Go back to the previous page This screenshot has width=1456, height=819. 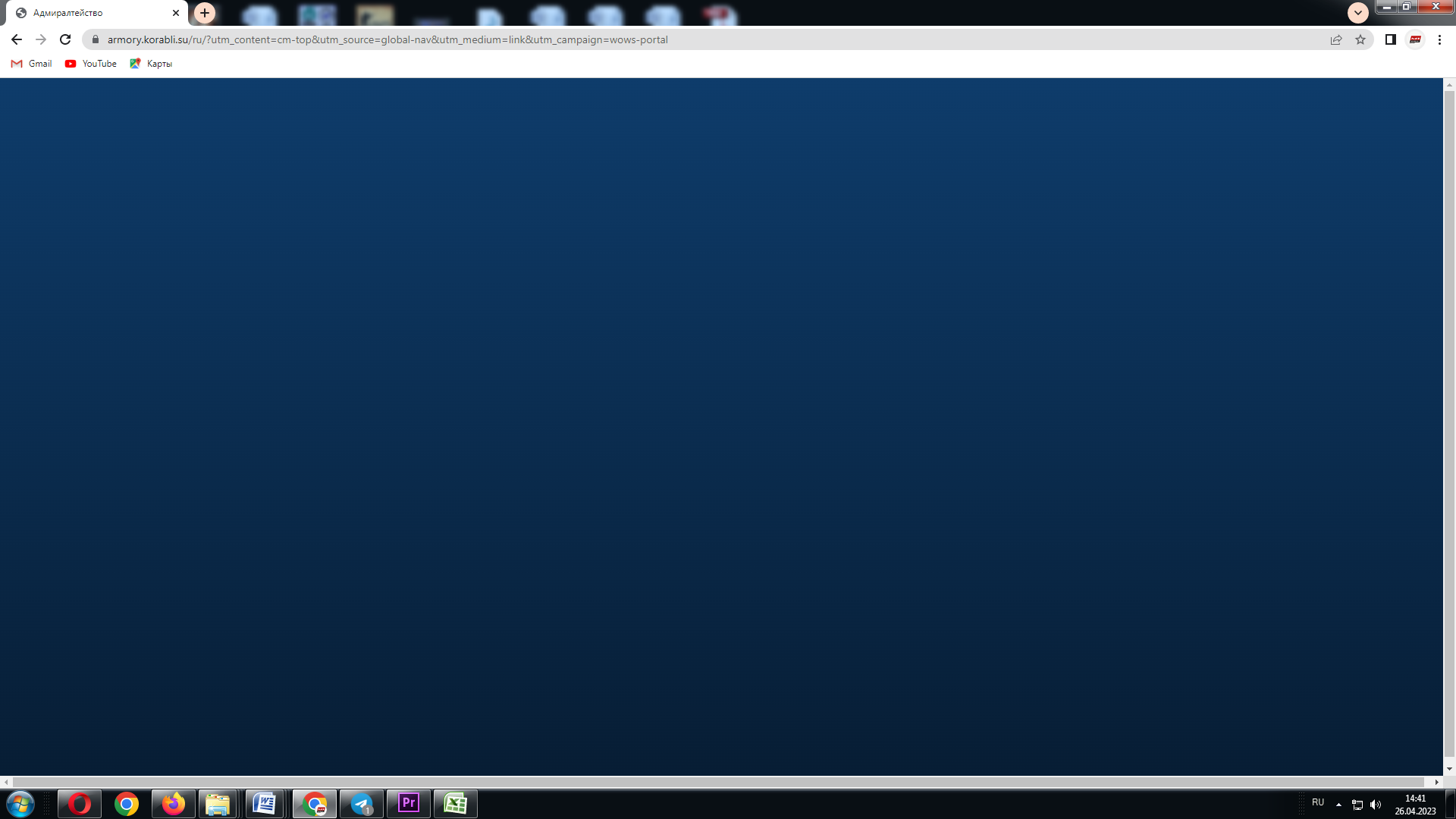click(17, 39)
